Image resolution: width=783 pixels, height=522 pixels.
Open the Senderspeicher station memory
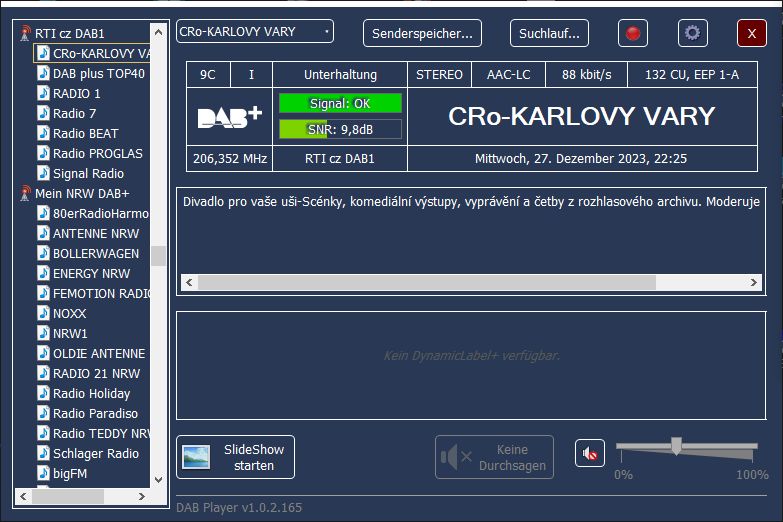(422, 33)
